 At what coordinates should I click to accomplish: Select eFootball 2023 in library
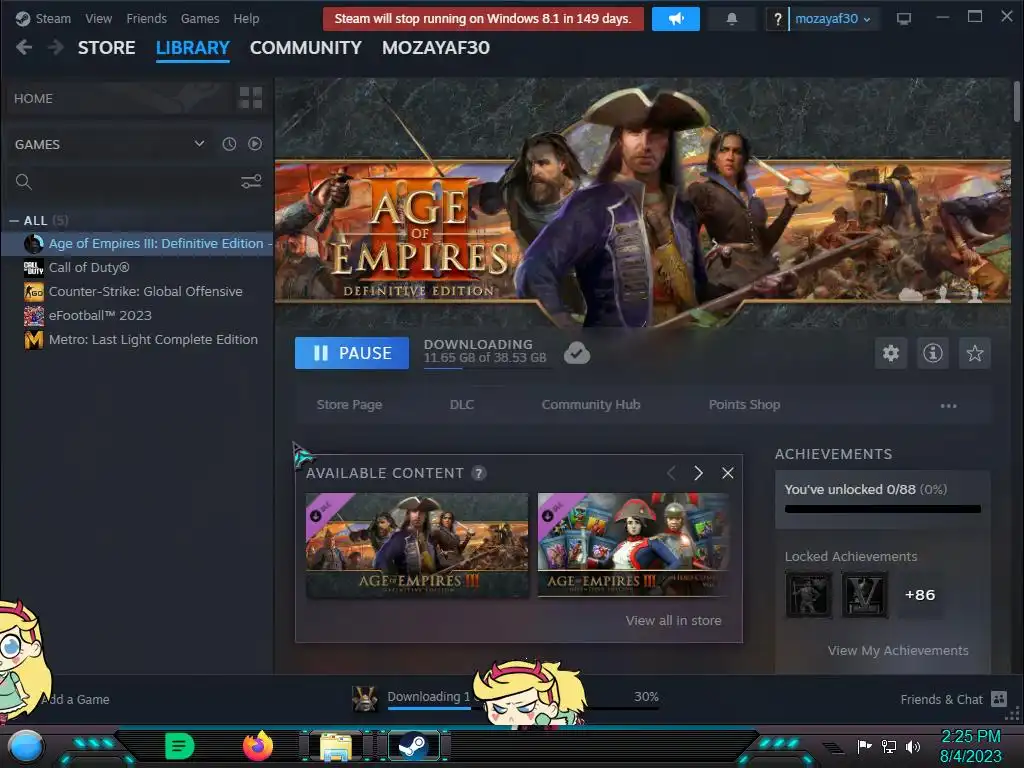tap(137, 315)
